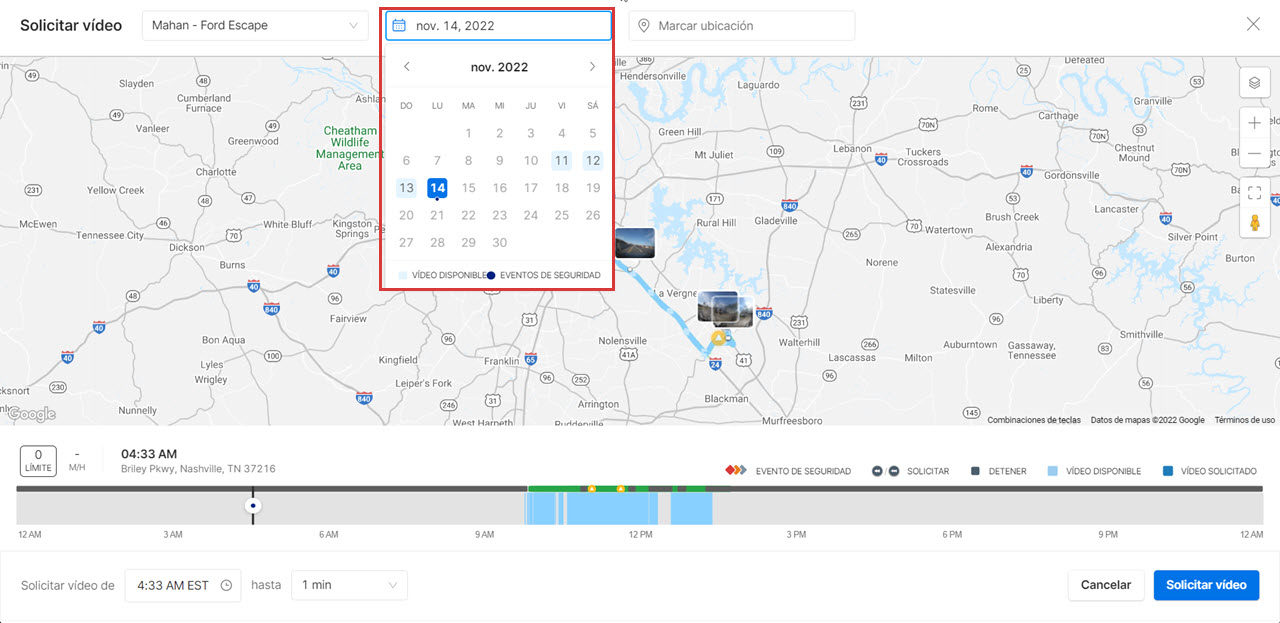
Task: Open the map layers icon
Action: click(1254, 83)
